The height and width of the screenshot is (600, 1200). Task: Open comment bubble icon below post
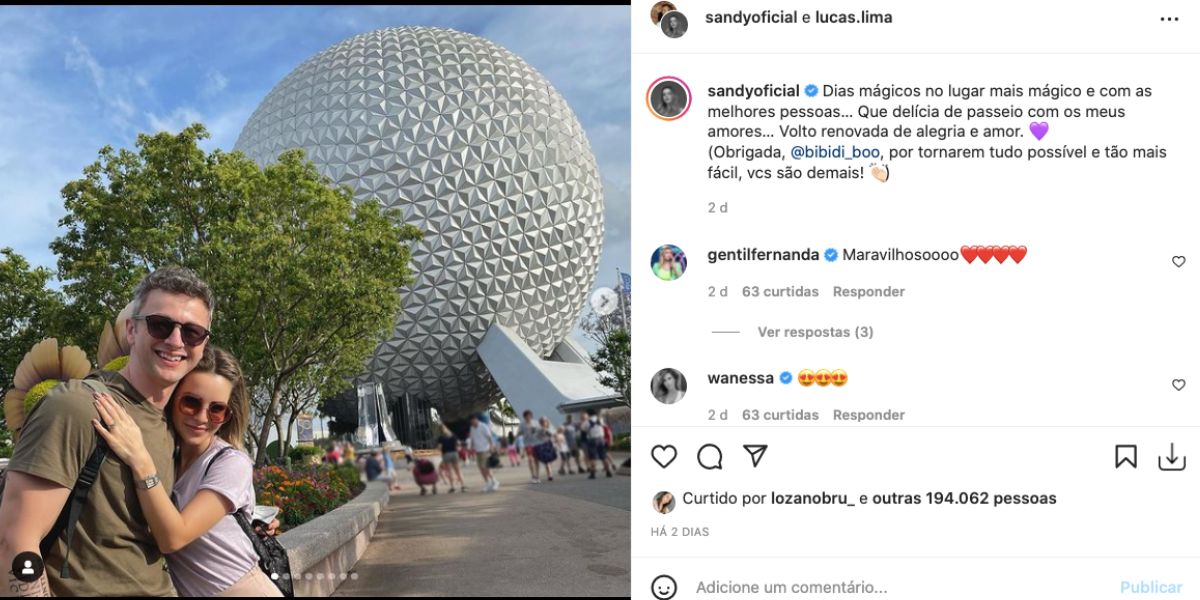710,457
